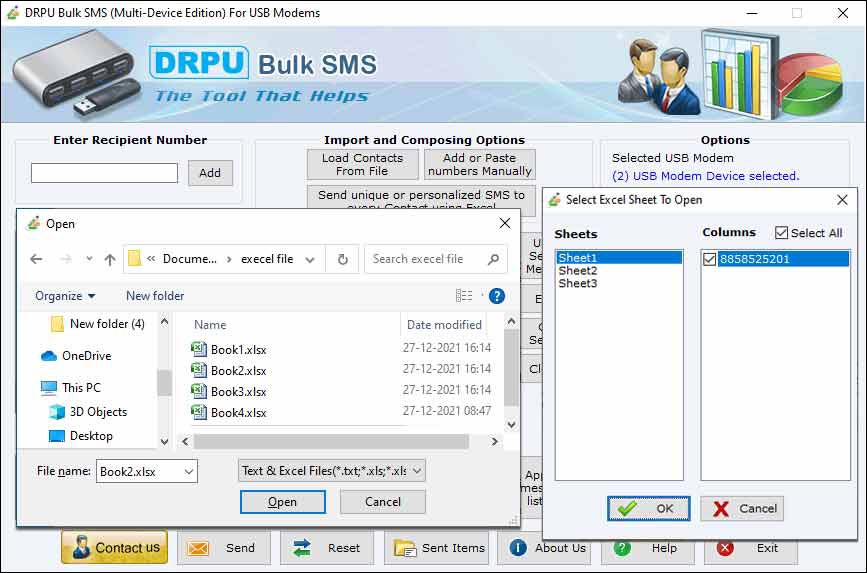Open 3D Objects folder
This screenshot has height=573, width=867.
coord(88,411)
